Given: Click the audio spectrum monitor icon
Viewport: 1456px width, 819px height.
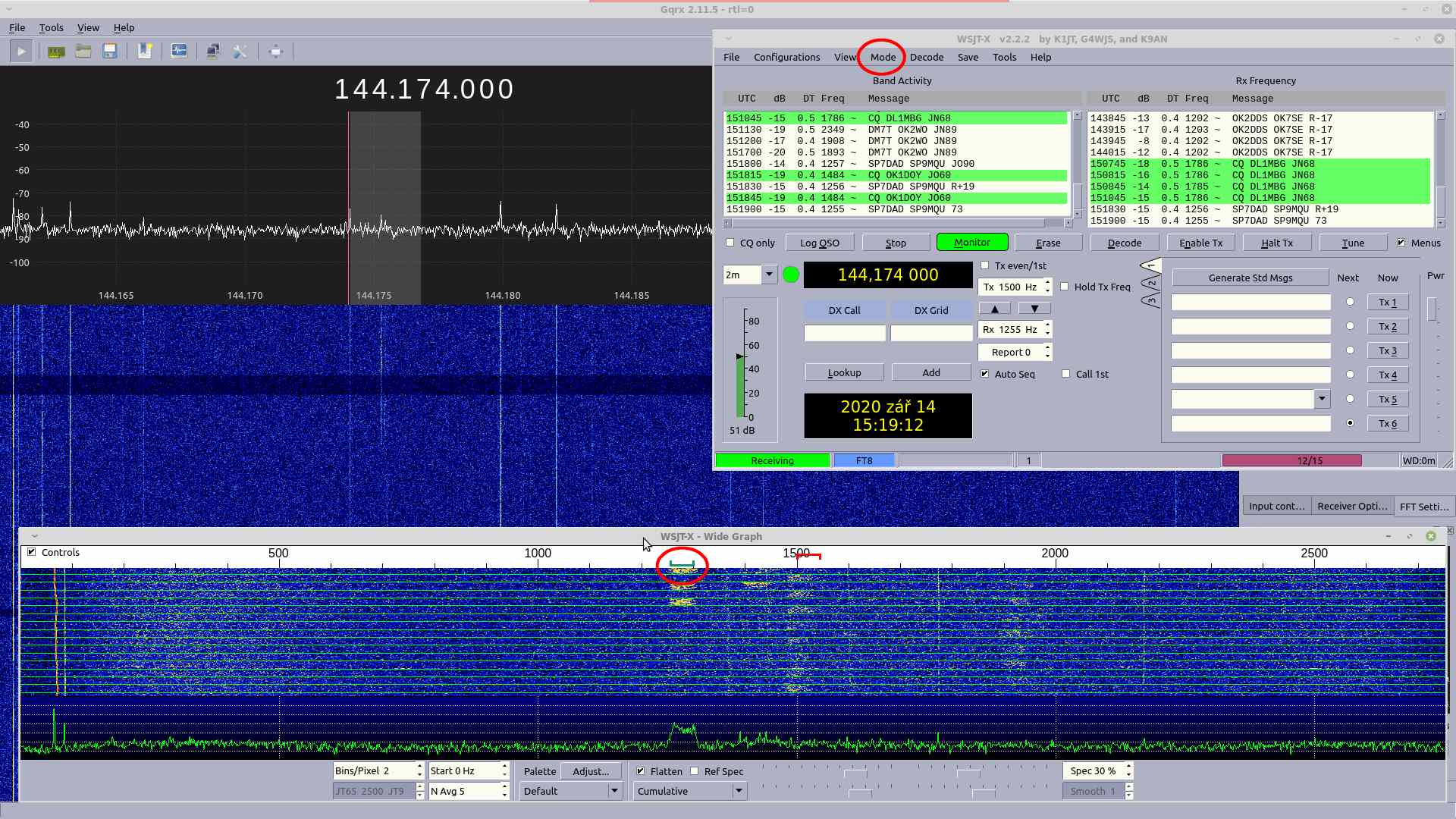Looking at the screenshot, I should click(179, 52).
